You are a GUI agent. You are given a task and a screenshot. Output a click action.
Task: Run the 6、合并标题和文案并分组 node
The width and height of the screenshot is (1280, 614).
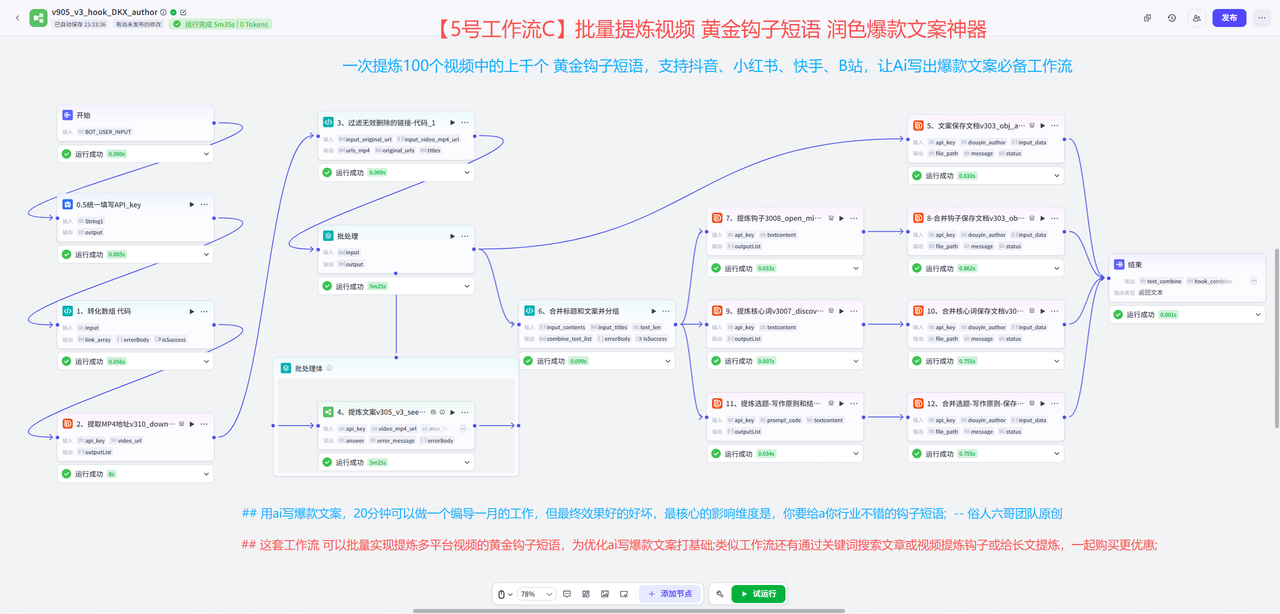[x=653, y=311]
